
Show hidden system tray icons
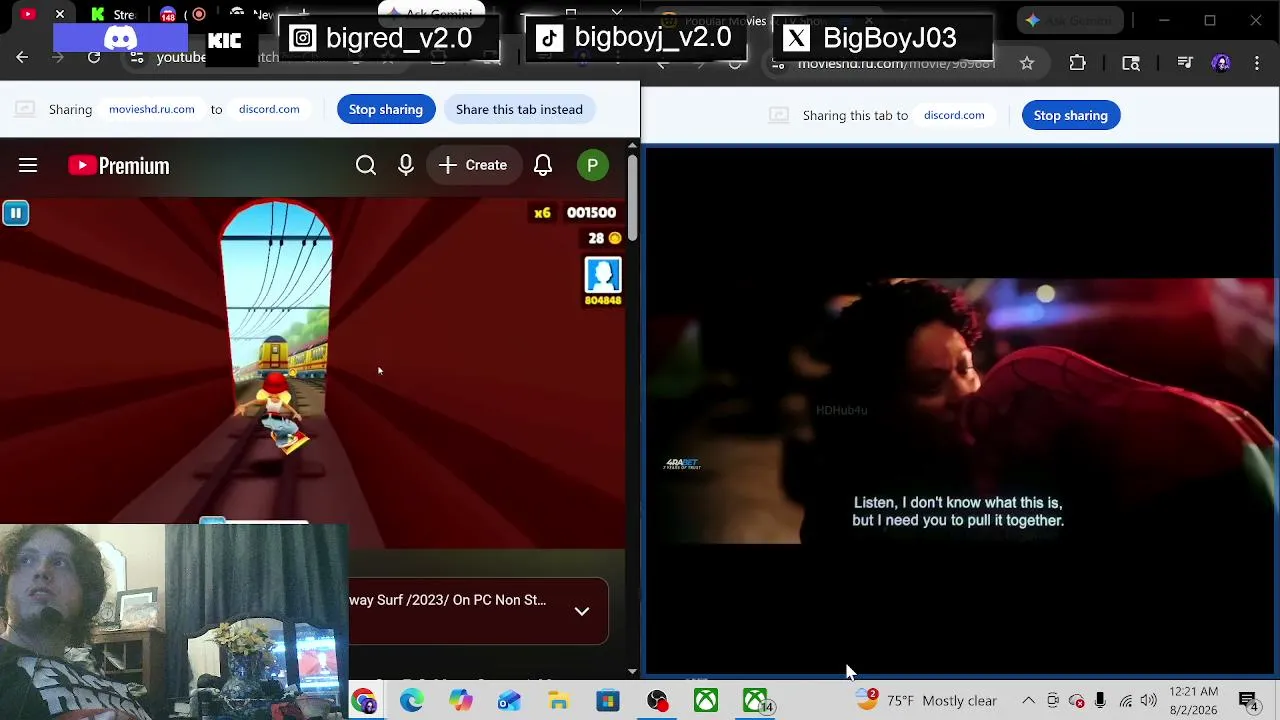click(1028, 701)
